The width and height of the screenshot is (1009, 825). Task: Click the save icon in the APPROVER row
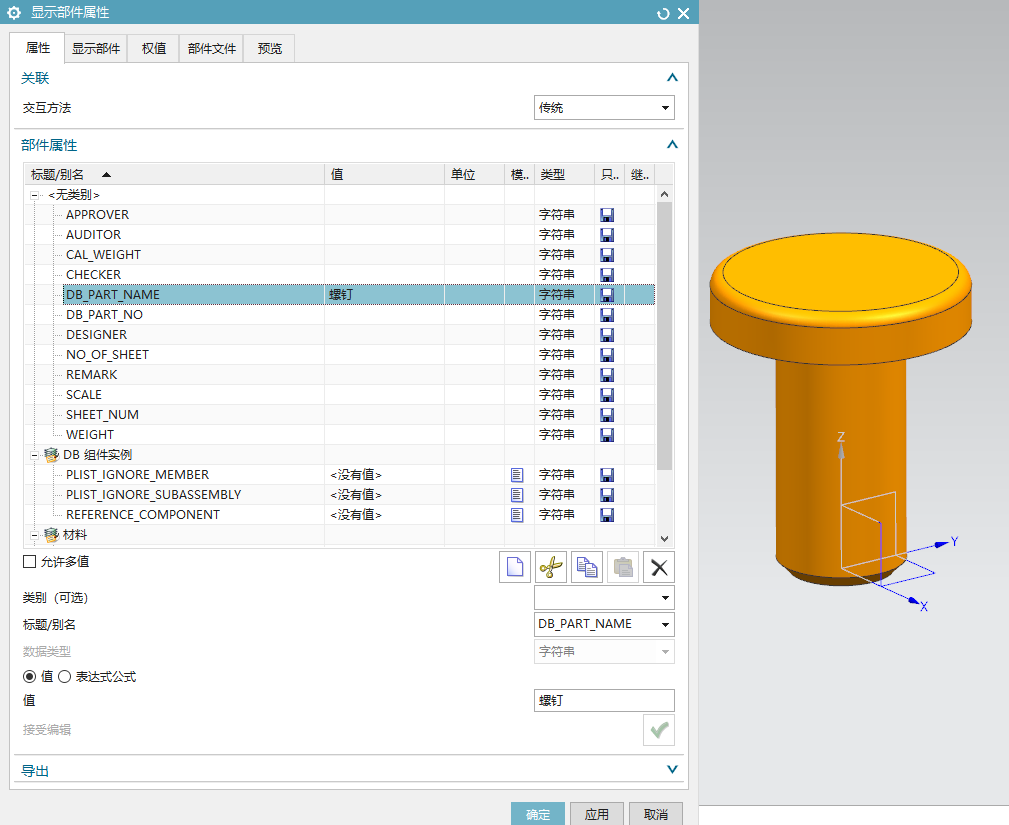coord(607,215)
